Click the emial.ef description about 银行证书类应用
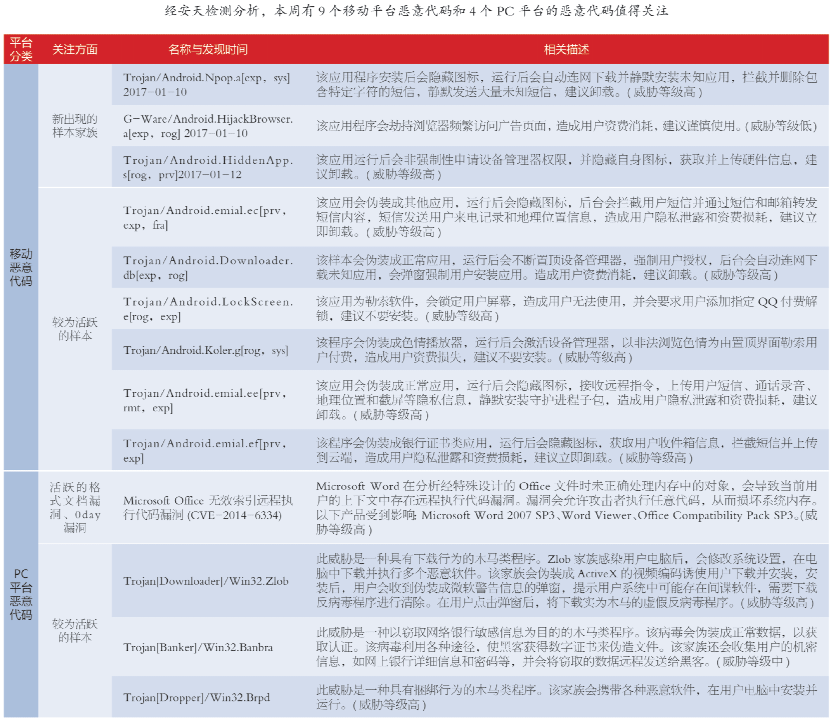Image resolution: width=835 pixels, height=724 pixels. pos(567,450)
